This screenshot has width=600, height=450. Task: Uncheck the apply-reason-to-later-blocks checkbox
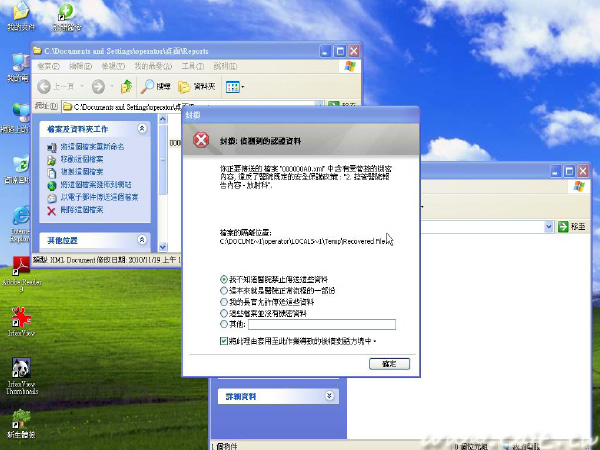(224, 341)
